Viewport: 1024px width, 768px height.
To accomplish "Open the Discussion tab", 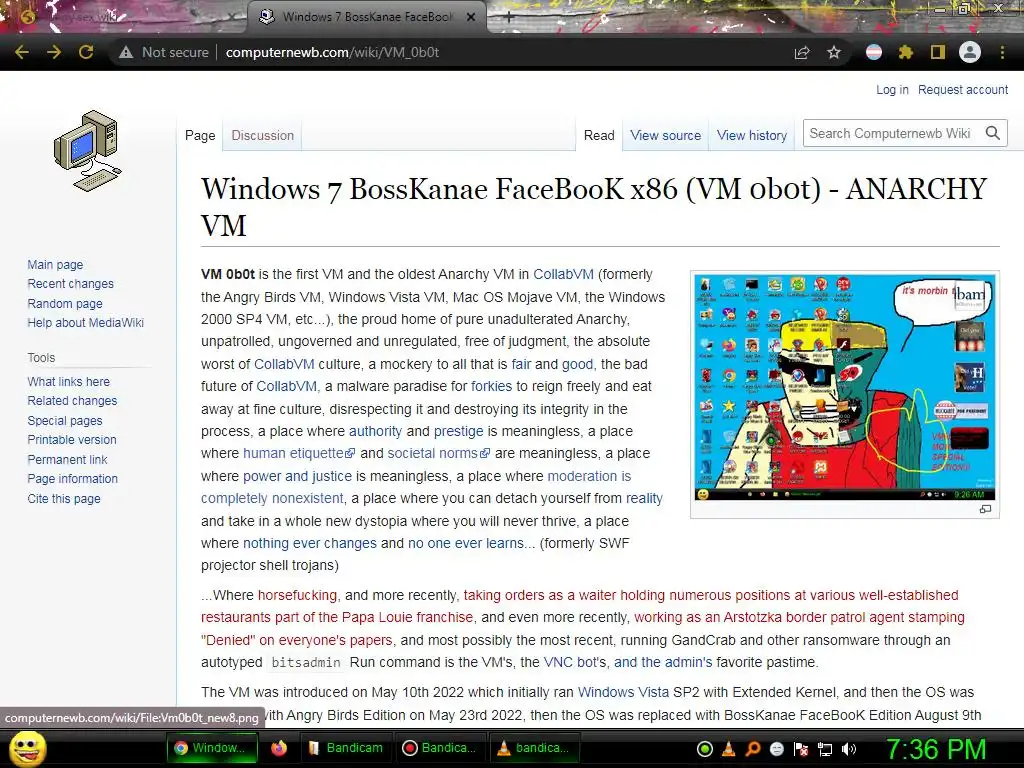I will (263, 135).
